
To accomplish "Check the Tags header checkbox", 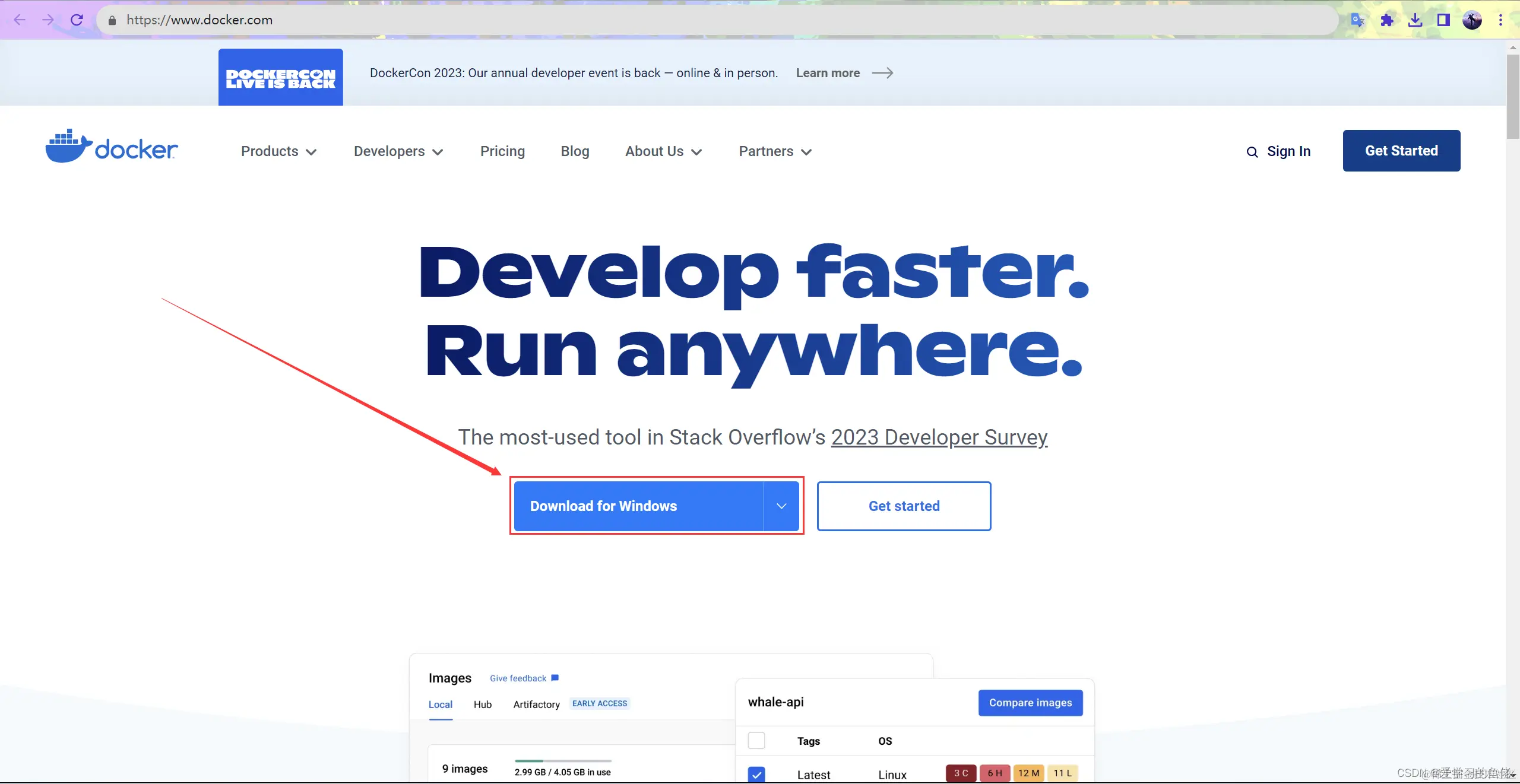I will (x=756, y=741).
